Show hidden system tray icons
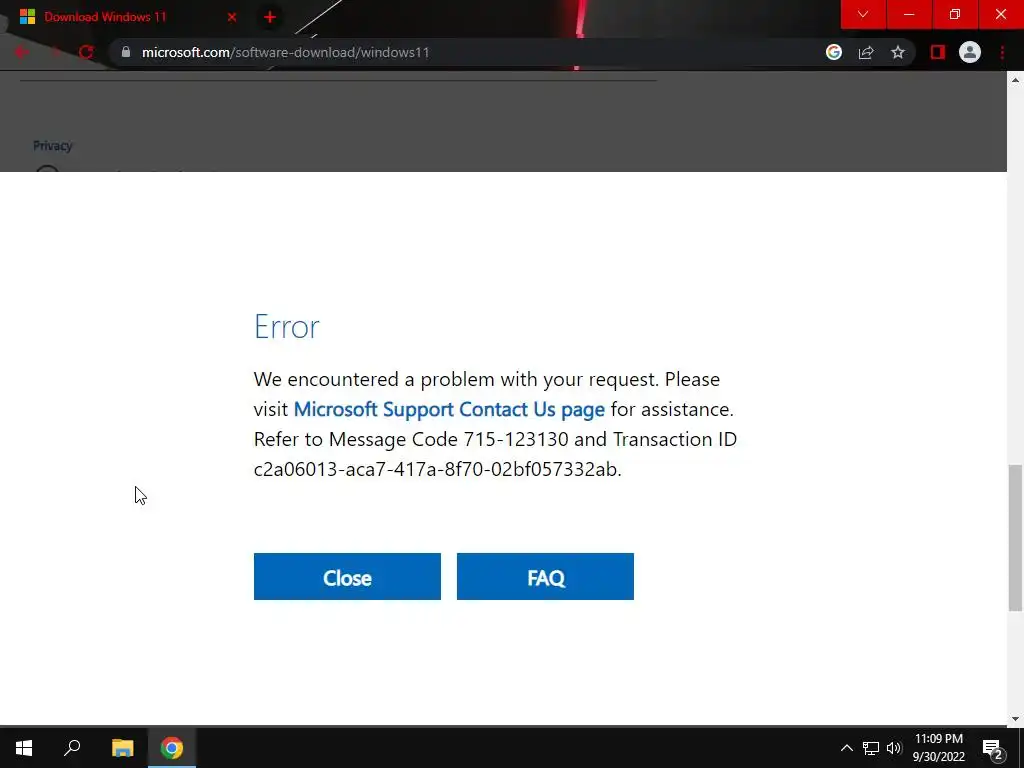This screenshot has width=1024, height=768. coord(846,748)
